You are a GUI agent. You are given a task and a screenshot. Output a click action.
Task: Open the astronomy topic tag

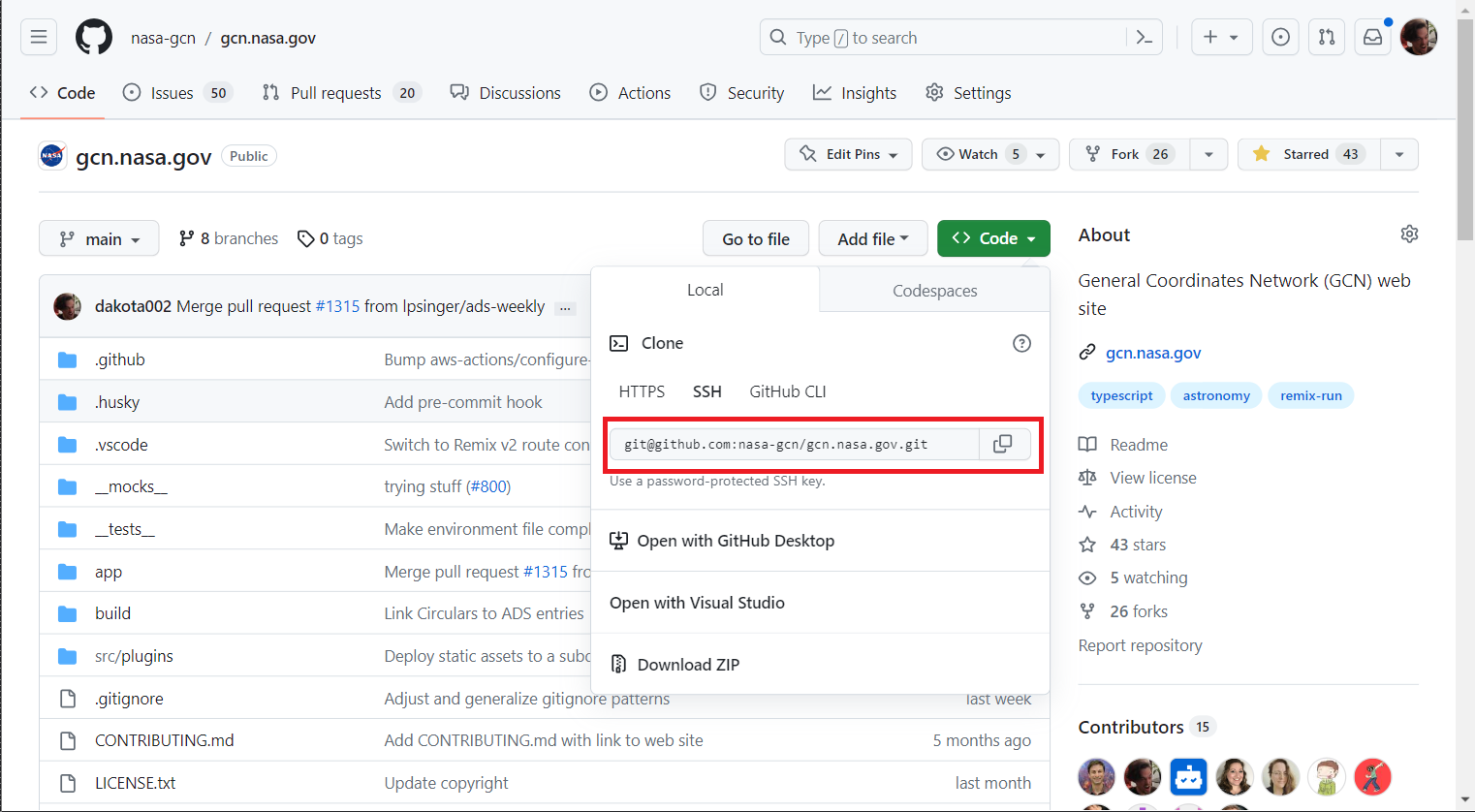pos(1216,395)
